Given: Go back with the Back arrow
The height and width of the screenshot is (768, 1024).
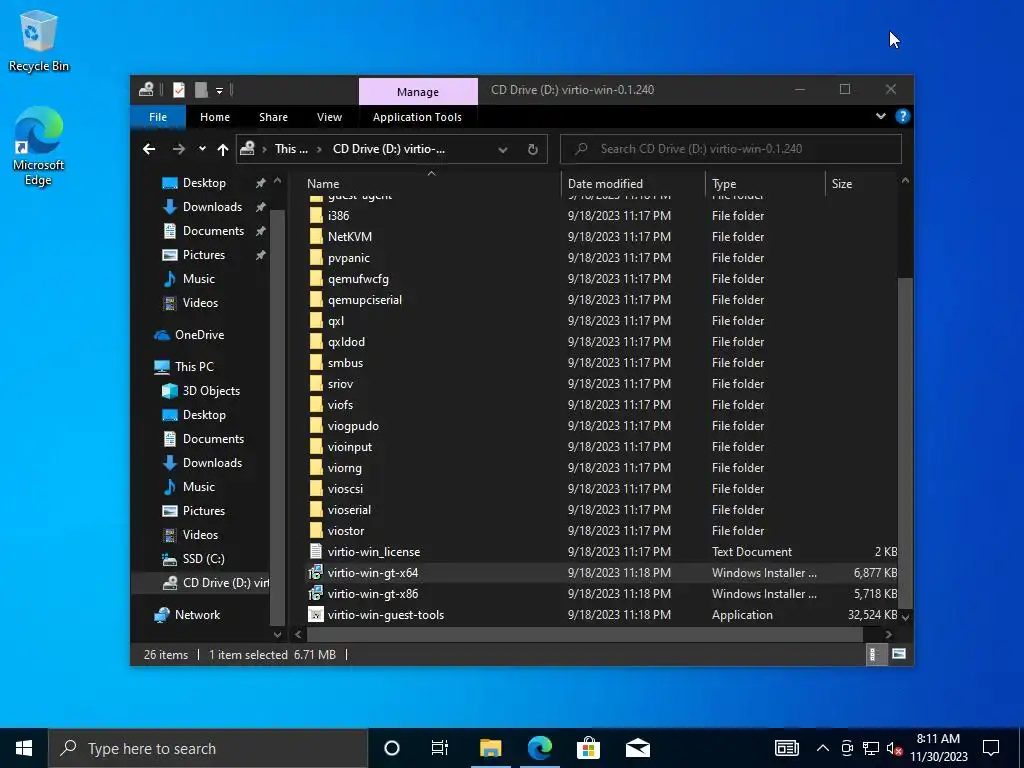Looking at the screenshot, I should tap(149, 149).
